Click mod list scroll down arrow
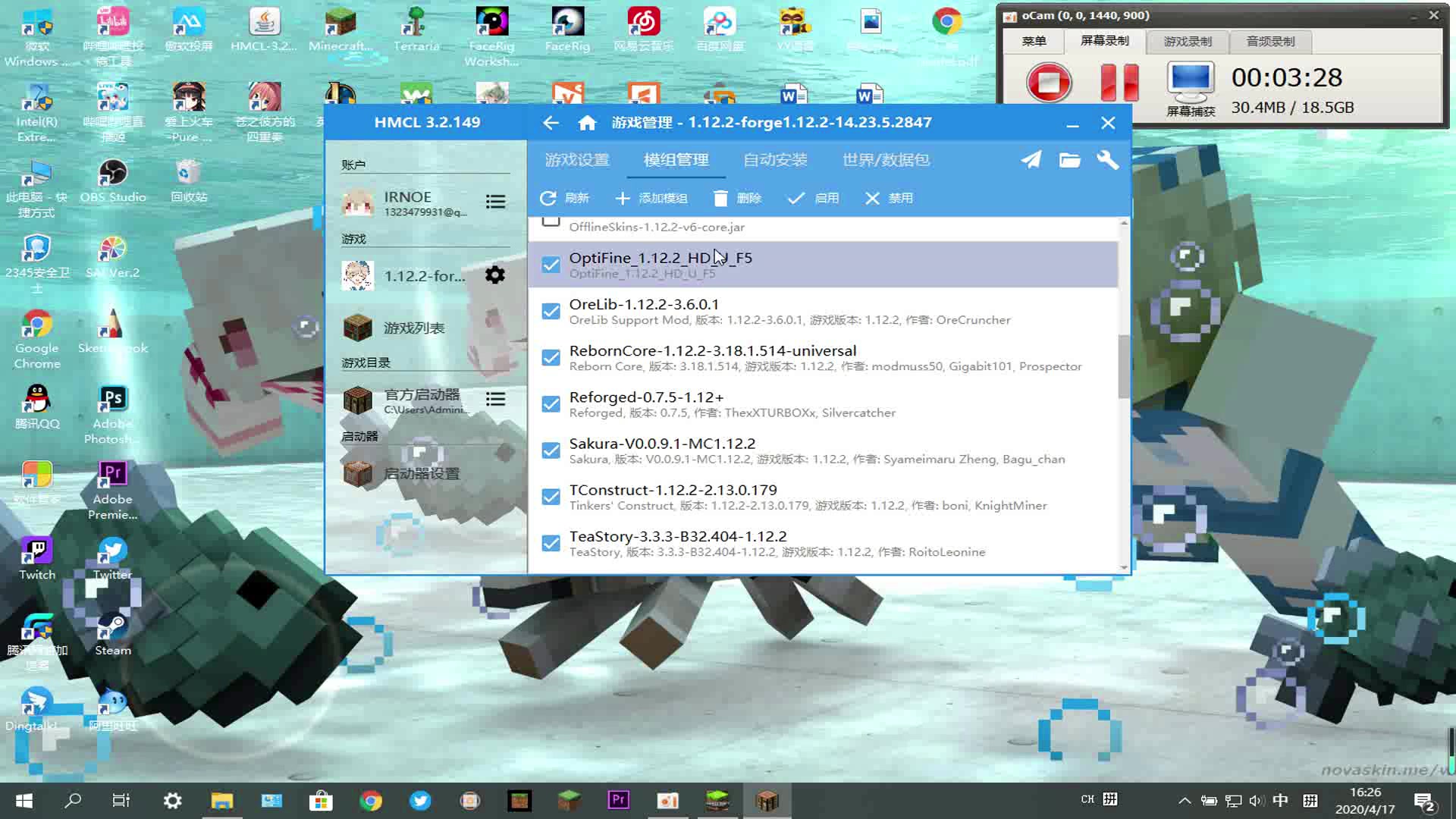1456x819 pixels. click(x=1124, y=567)
